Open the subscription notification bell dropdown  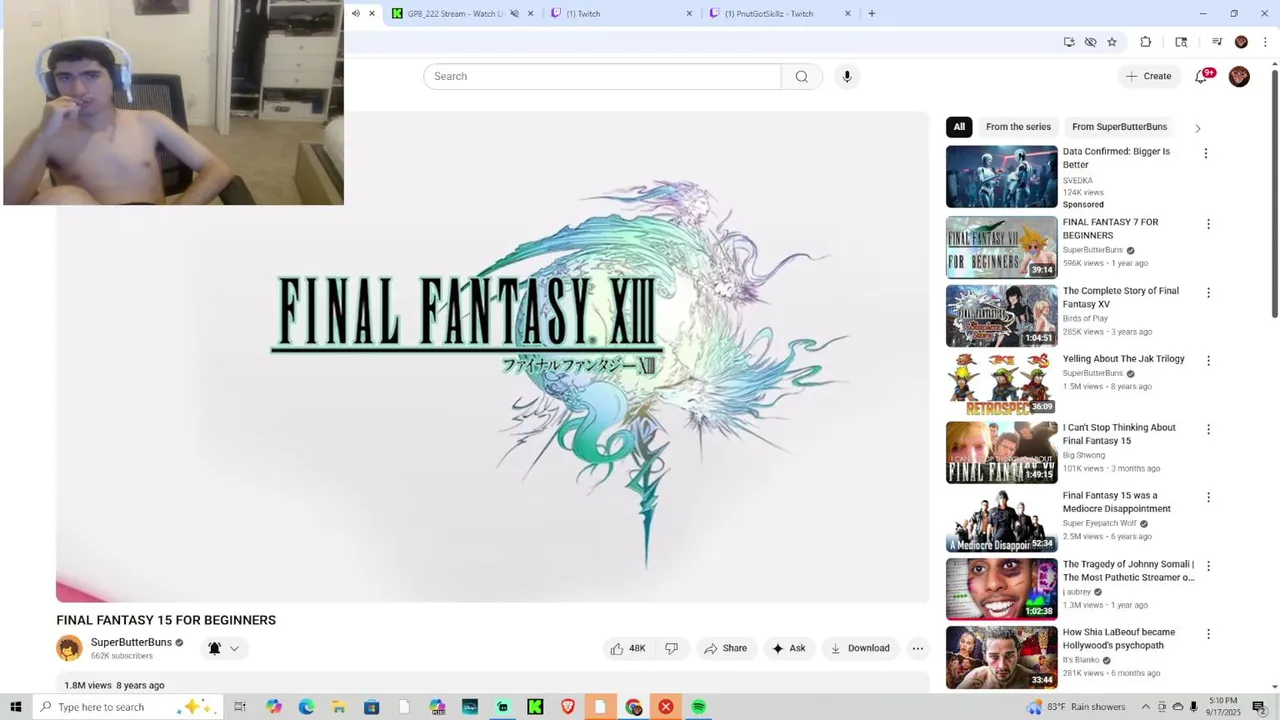coord(224,648)
